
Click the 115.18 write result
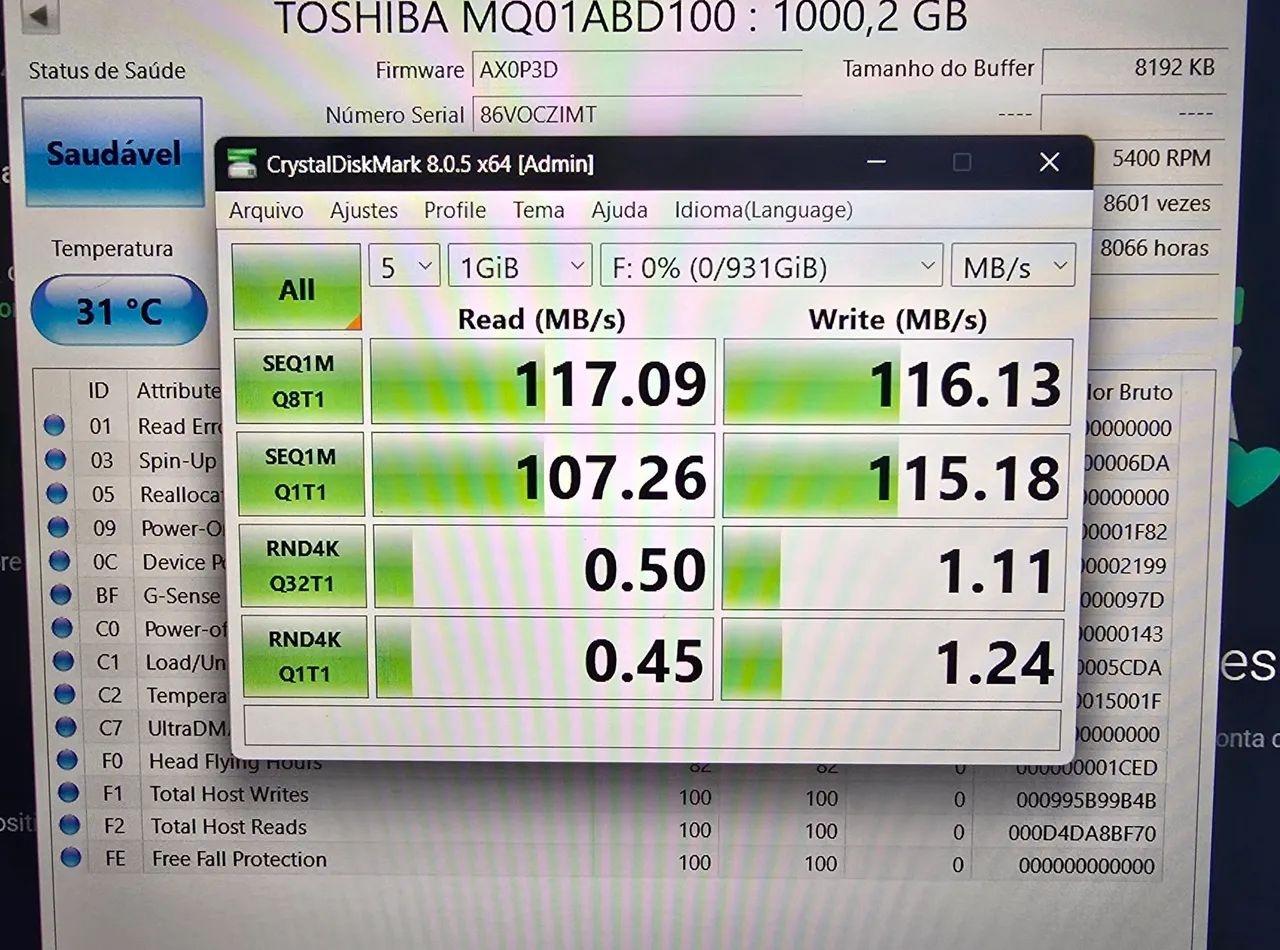pyautogui.click(x=896, y=476)
